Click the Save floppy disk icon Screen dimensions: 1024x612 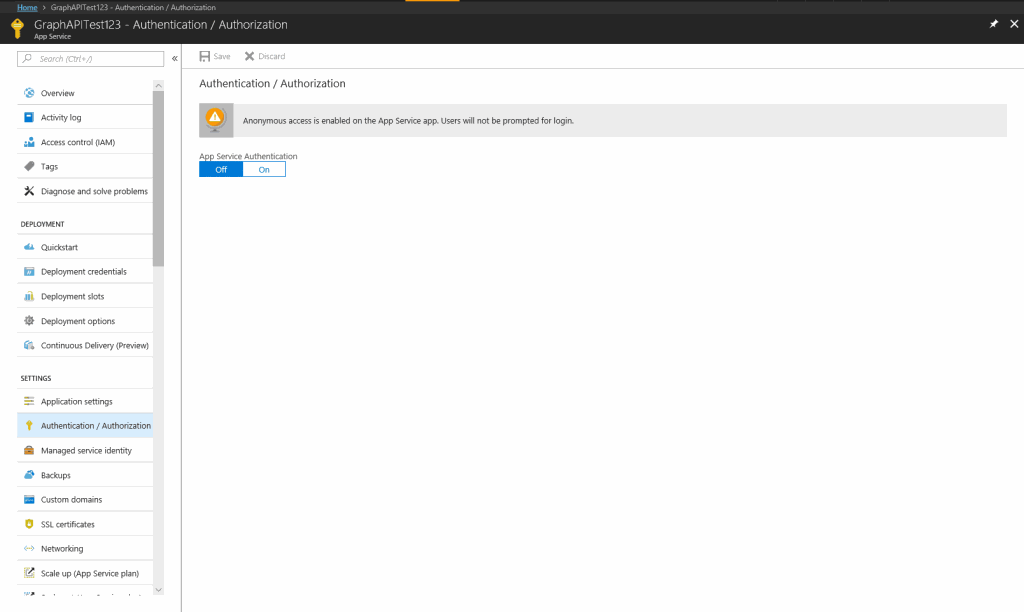[x=204, y=56]
